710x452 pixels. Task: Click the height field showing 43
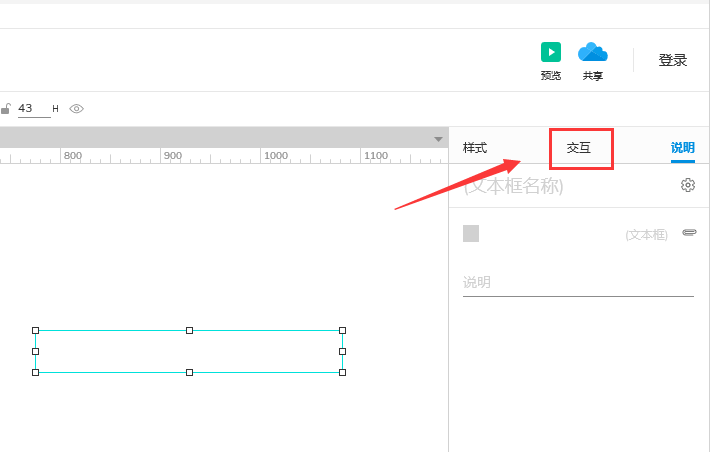[34, 109]
